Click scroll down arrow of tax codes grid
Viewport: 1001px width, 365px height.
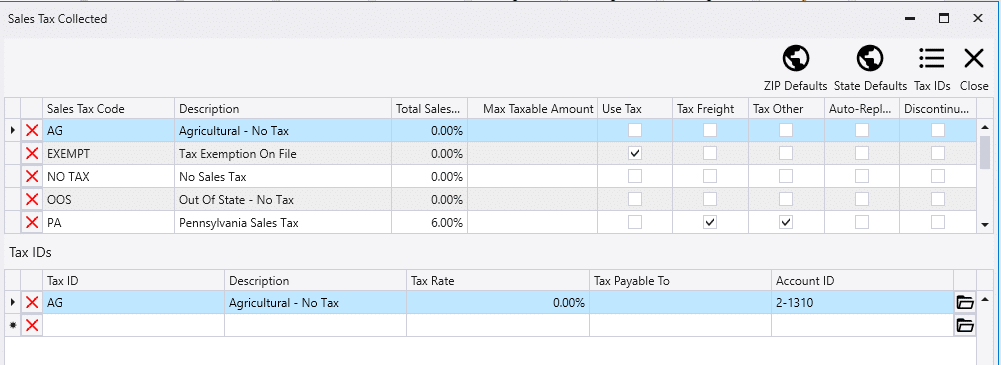pyautogui.click(x=985, y=225)
